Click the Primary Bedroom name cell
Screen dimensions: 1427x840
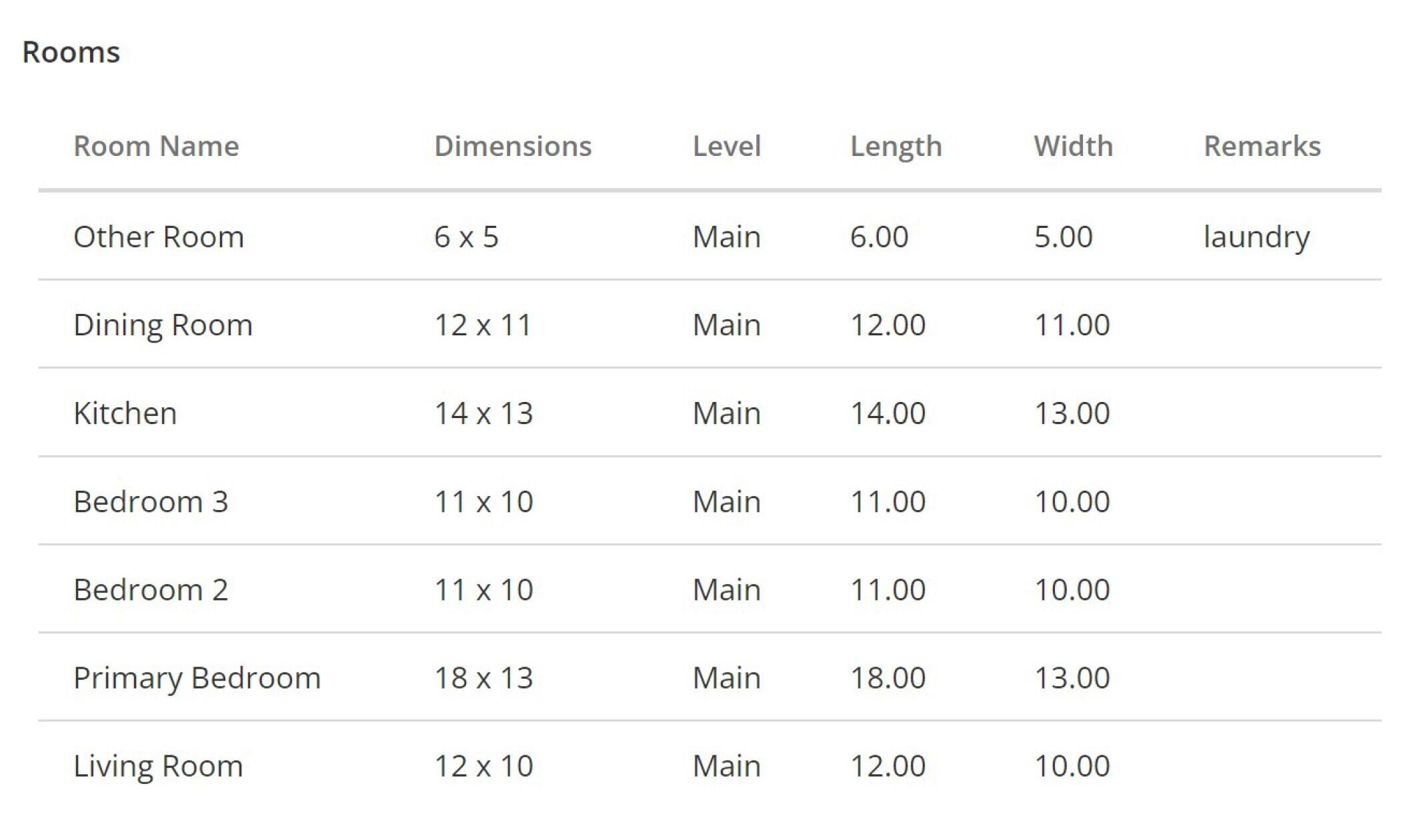coord(197,678)
